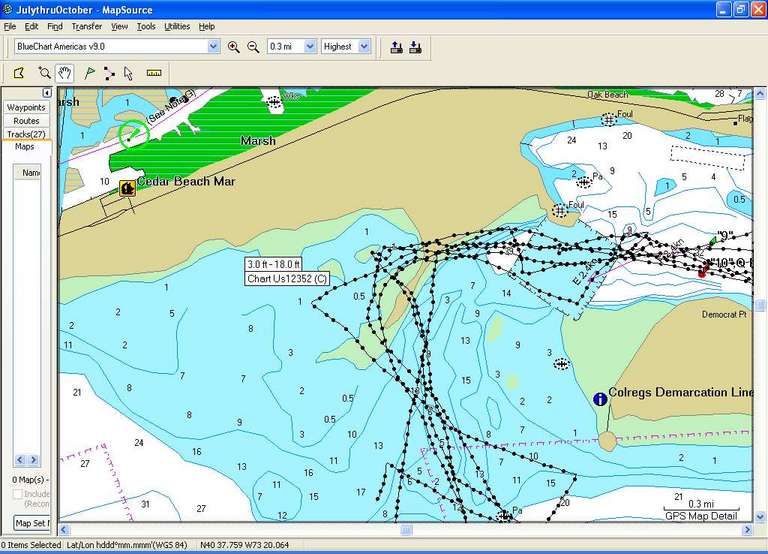Click the Send to Device icon
The width and height of the screenshot is (768, 554).
point(397,47)
